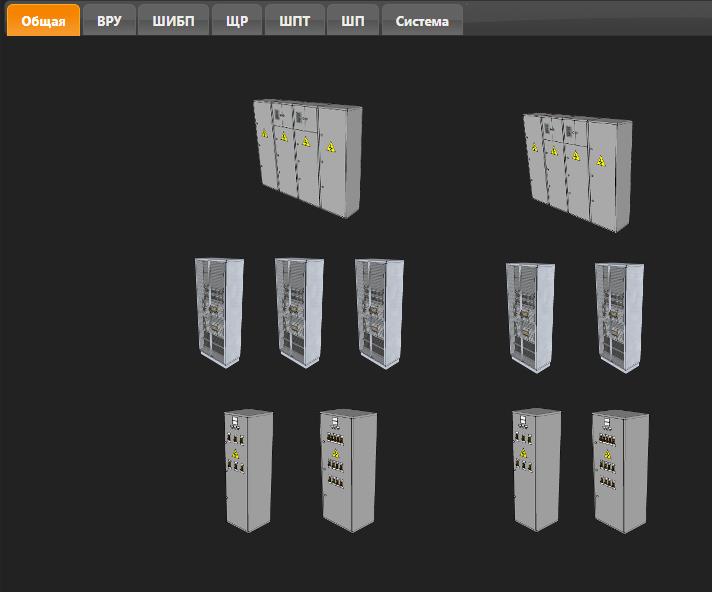Switch to the Система tab

pos(422,20)
